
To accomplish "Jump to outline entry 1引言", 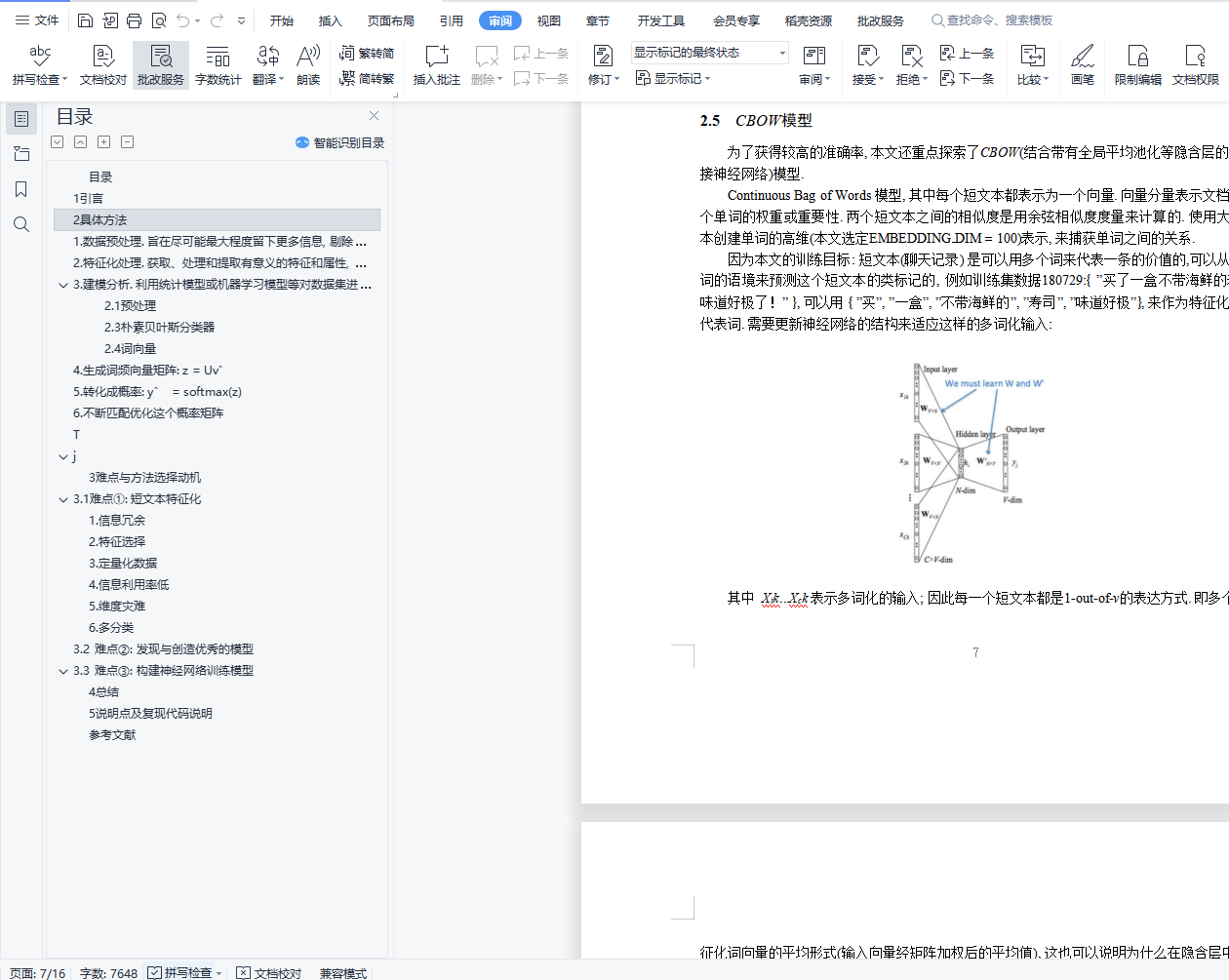I will 88,198.
